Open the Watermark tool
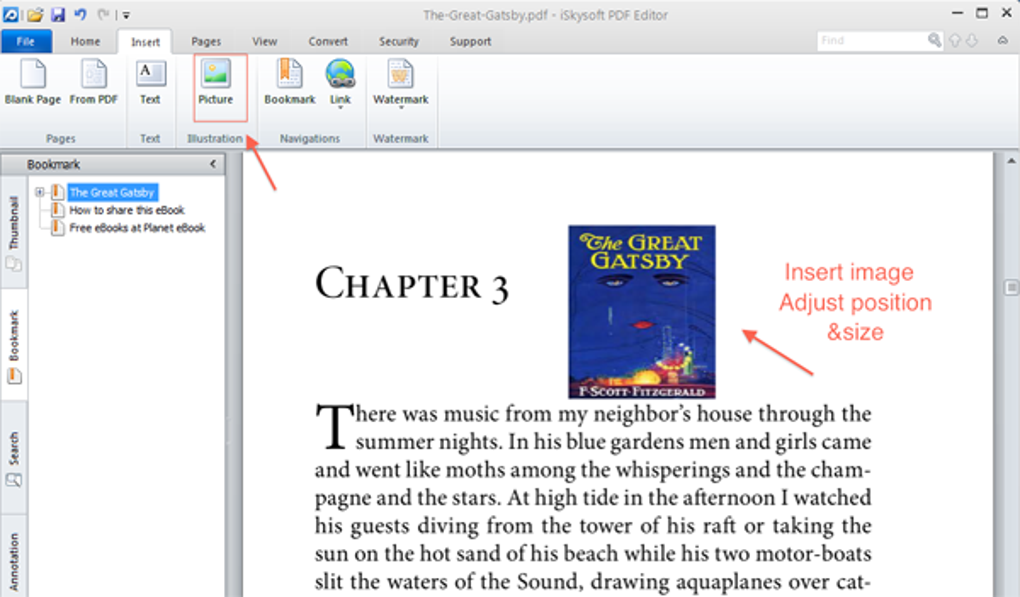The height and width of the screenshot is (597, 1020). tap(401, 83)
